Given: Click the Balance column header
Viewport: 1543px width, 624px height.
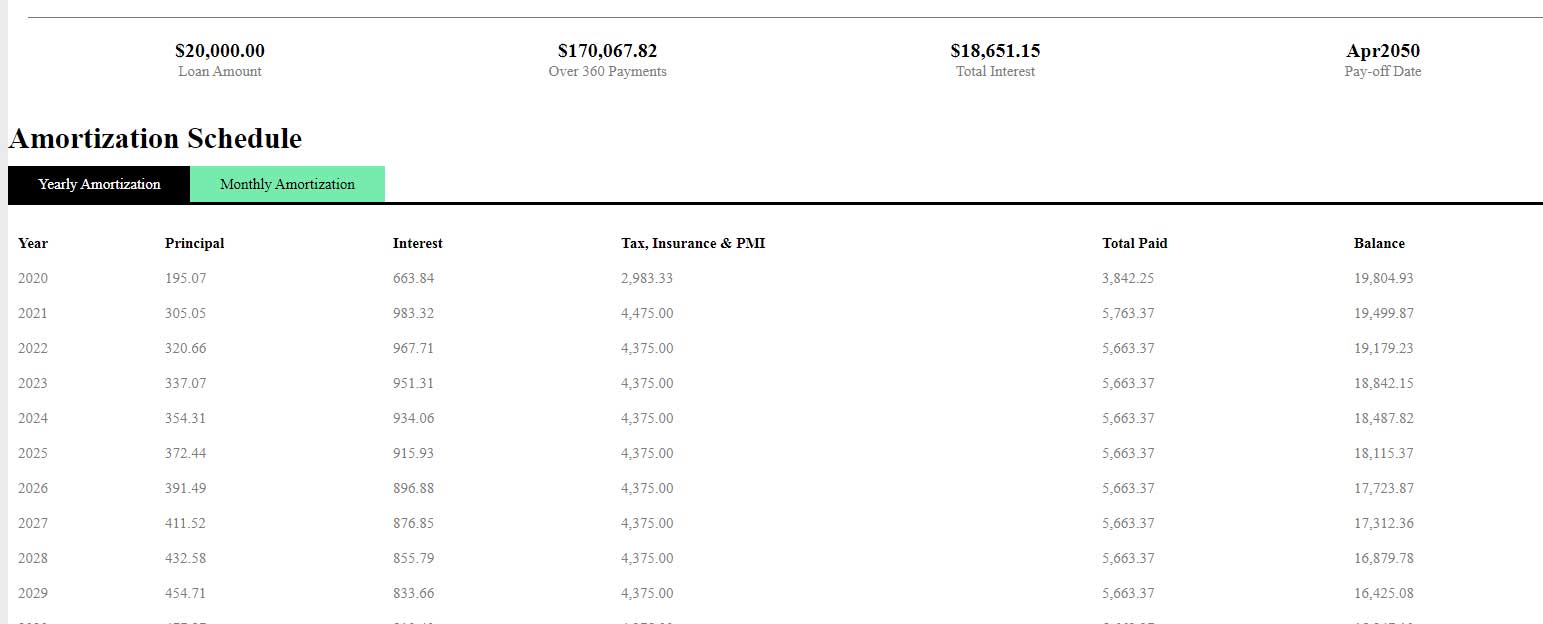Looking at the screenshot, I should pyautogui.click(x=1379, y=243).
